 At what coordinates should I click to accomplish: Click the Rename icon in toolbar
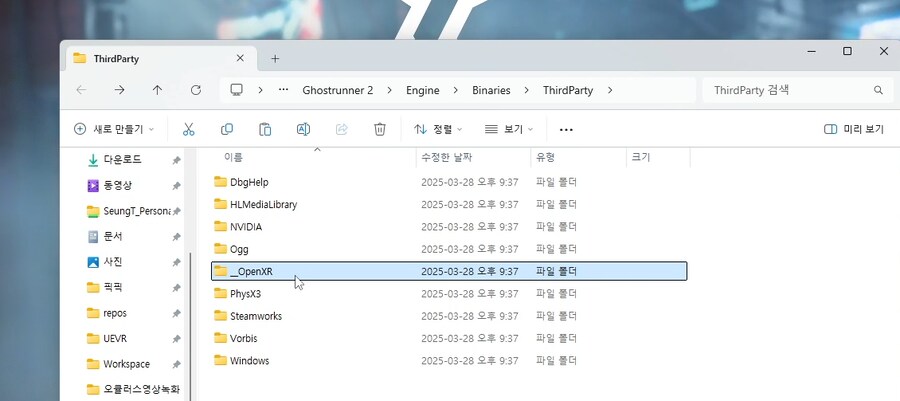[303, 129]
